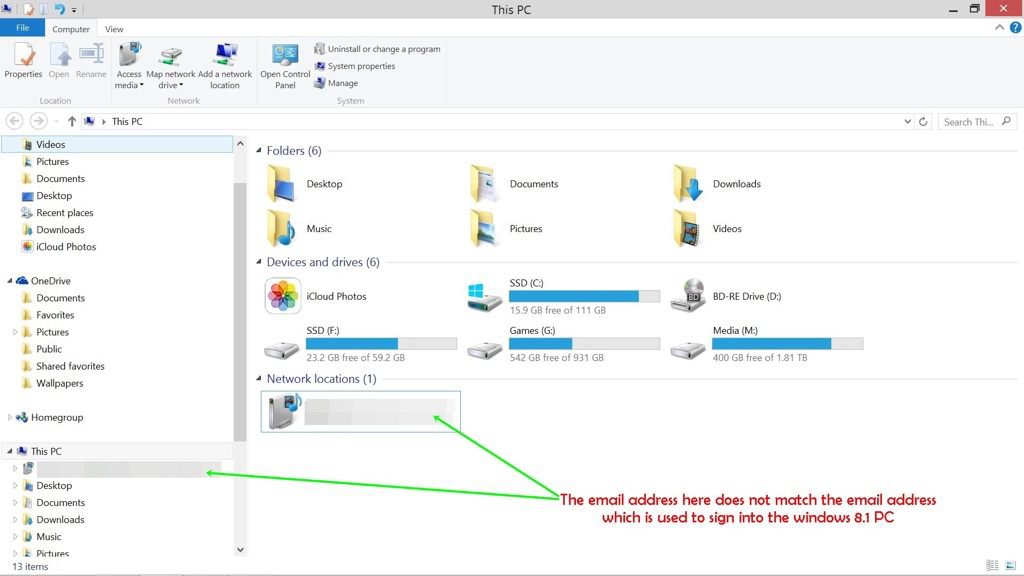Select the SSD (C:) drive
Viewport: 1024px width, 576px height.
pos(564,296)
